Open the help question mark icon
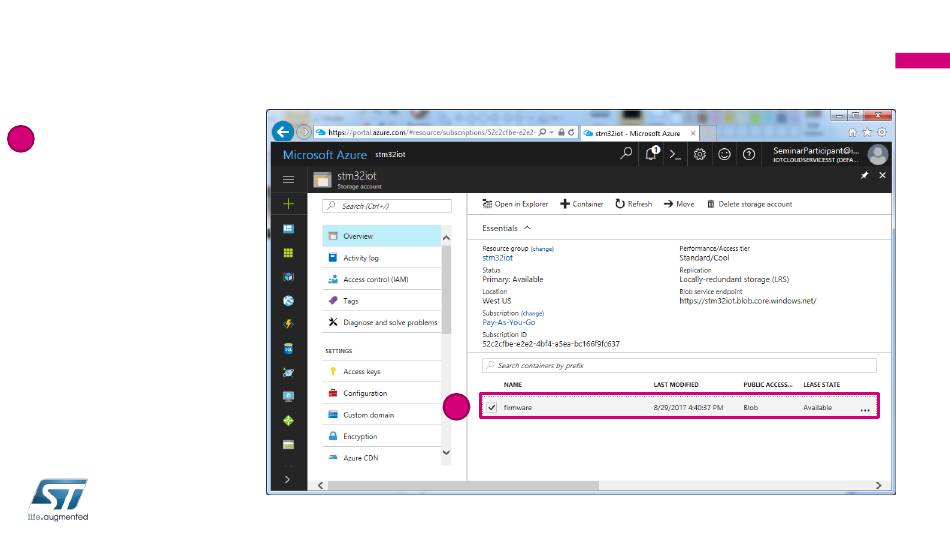This screenshot has height=535, width=950. pos(749,155)
